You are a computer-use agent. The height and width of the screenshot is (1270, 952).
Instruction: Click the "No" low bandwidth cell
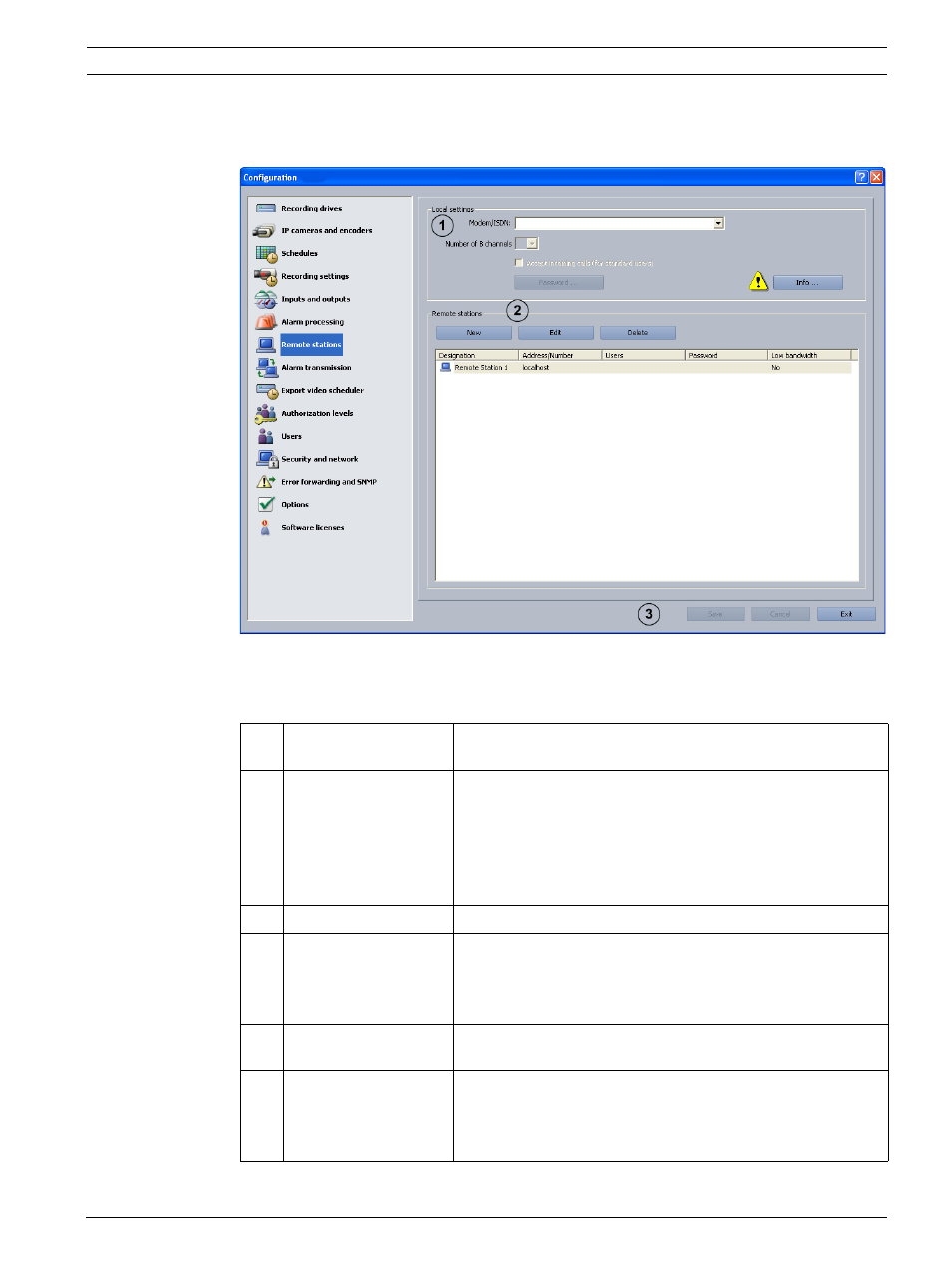(x=775, y=368)
